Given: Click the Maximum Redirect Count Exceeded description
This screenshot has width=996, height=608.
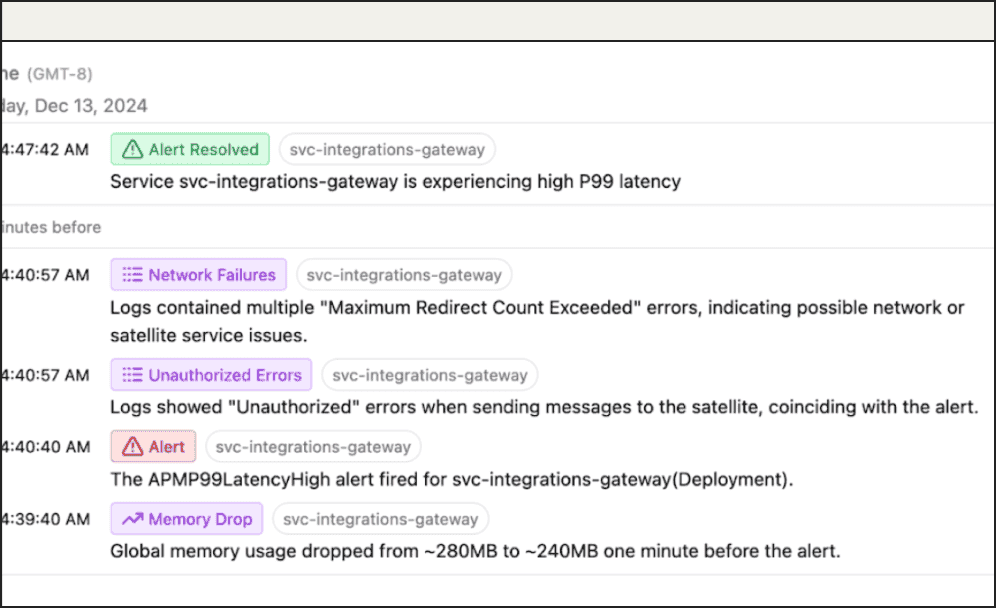Looking at the screenshot, I should [x=537, y=321].
